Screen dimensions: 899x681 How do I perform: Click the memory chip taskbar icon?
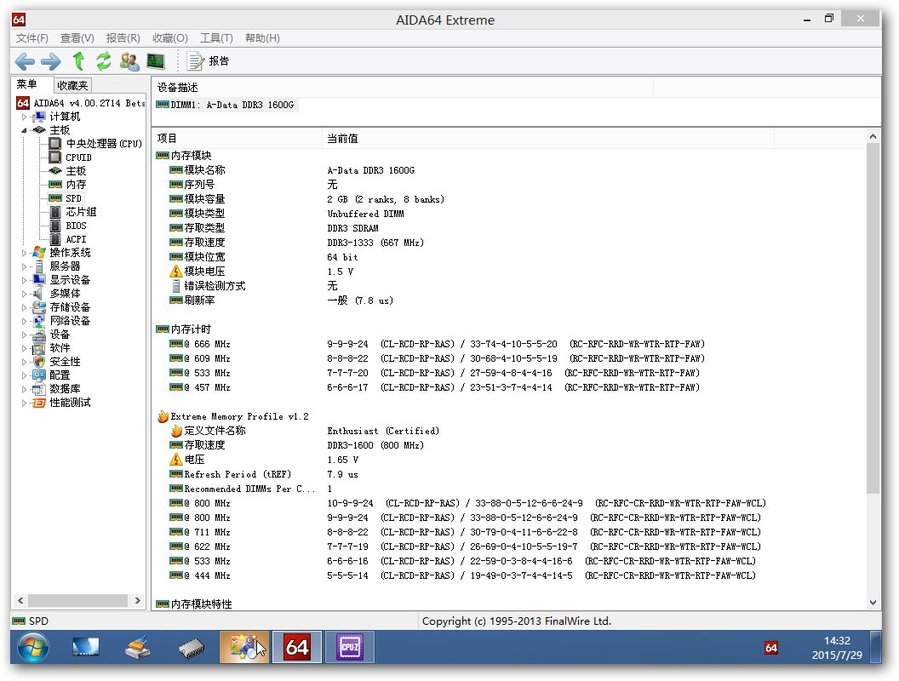pos(191,648)
